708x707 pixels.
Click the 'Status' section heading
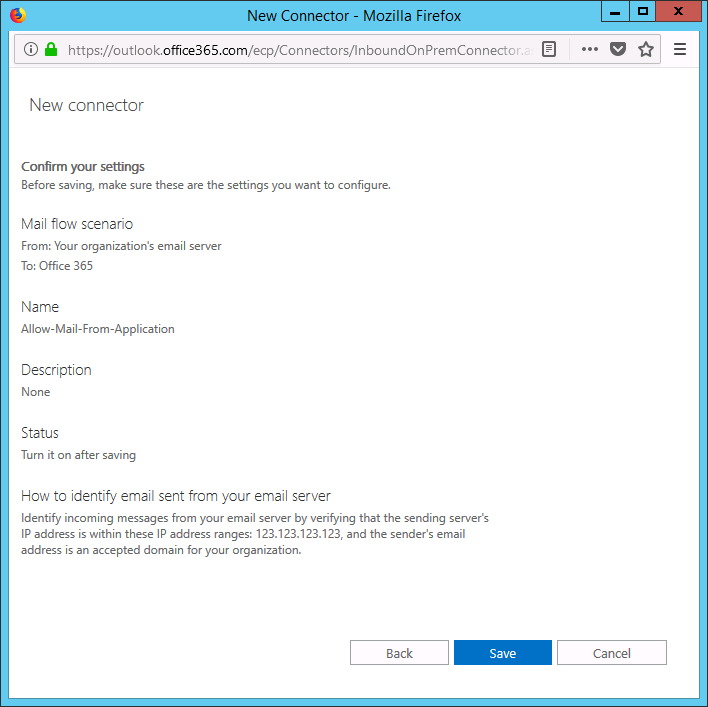point(40,433)
